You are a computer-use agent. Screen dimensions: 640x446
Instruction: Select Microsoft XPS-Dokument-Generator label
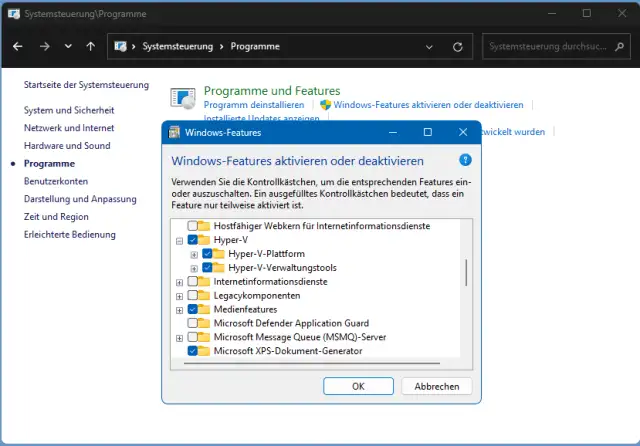click(288, 351)
